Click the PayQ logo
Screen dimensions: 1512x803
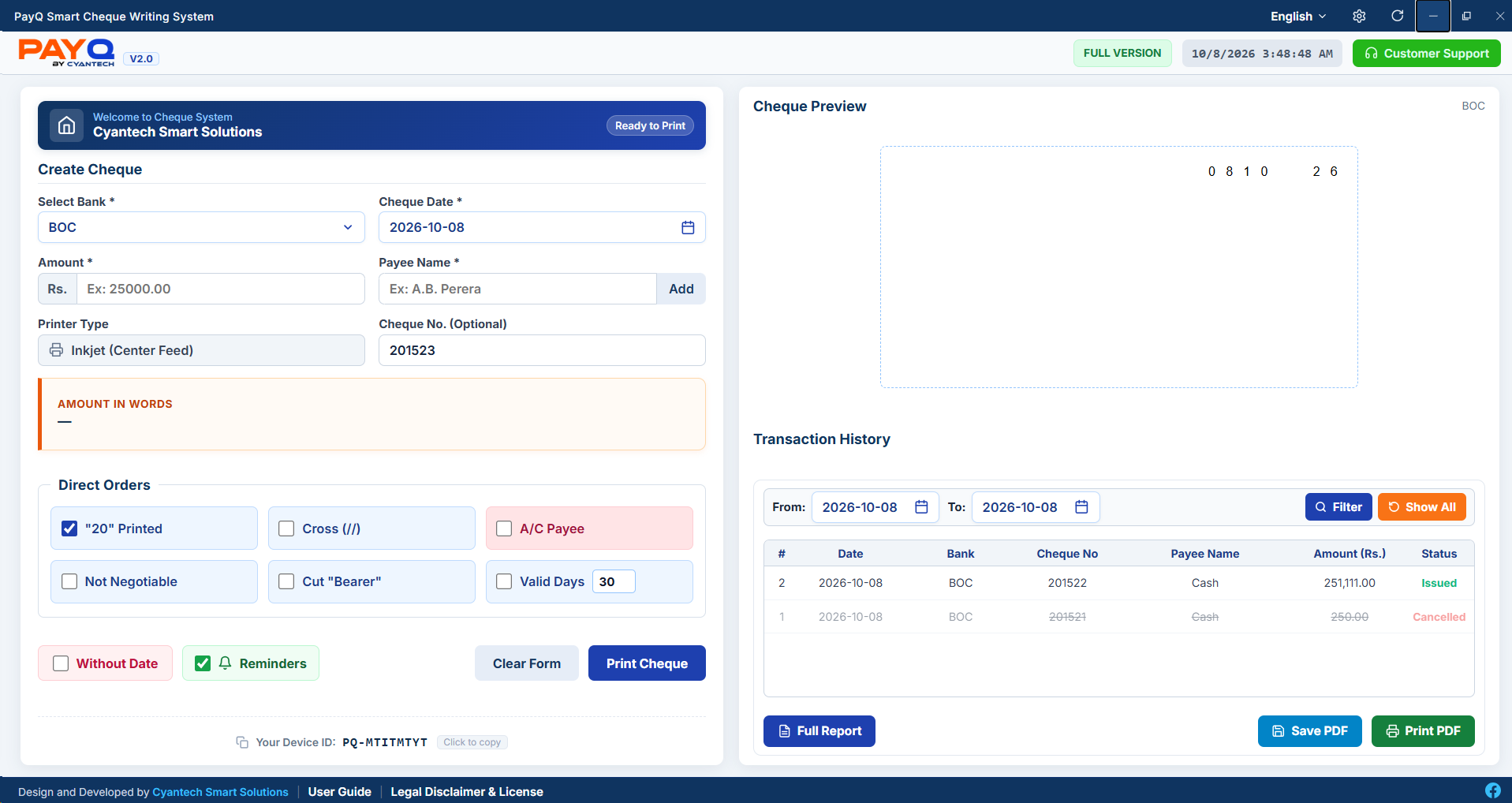[x=67, y=53]
